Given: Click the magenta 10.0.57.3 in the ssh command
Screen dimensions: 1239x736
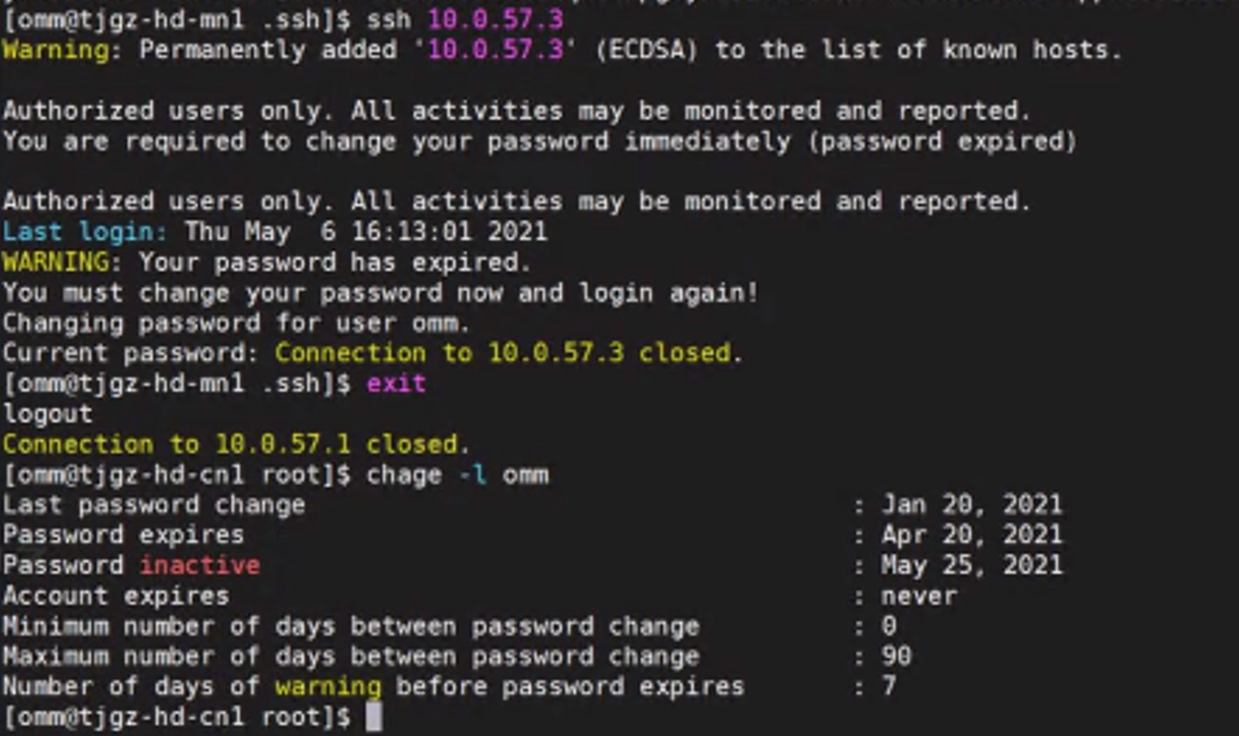Looking at the screenshot, I should pyautogui.click(x=495, y=19).
